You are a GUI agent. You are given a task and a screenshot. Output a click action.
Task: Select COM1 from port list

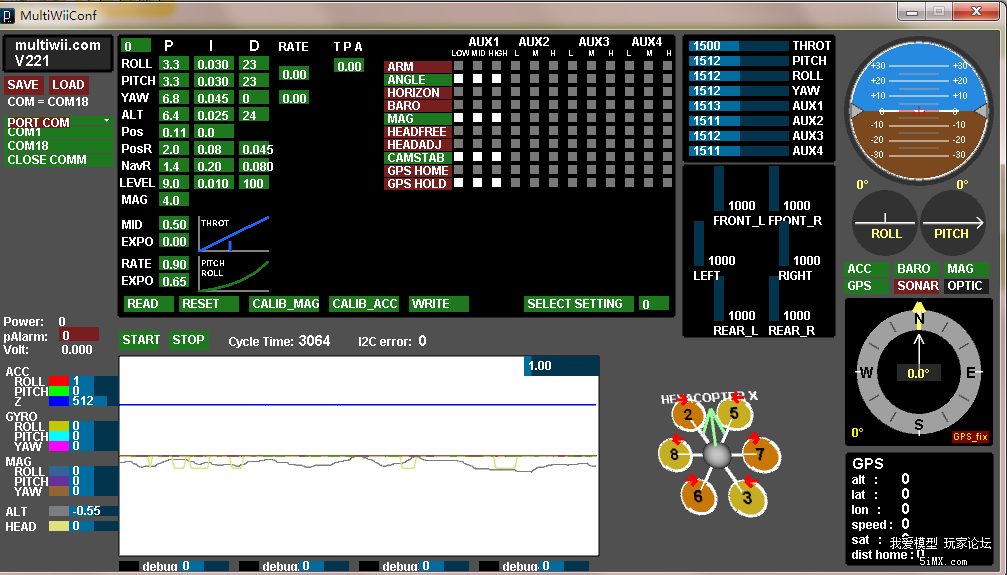click(x=58, y=133)
